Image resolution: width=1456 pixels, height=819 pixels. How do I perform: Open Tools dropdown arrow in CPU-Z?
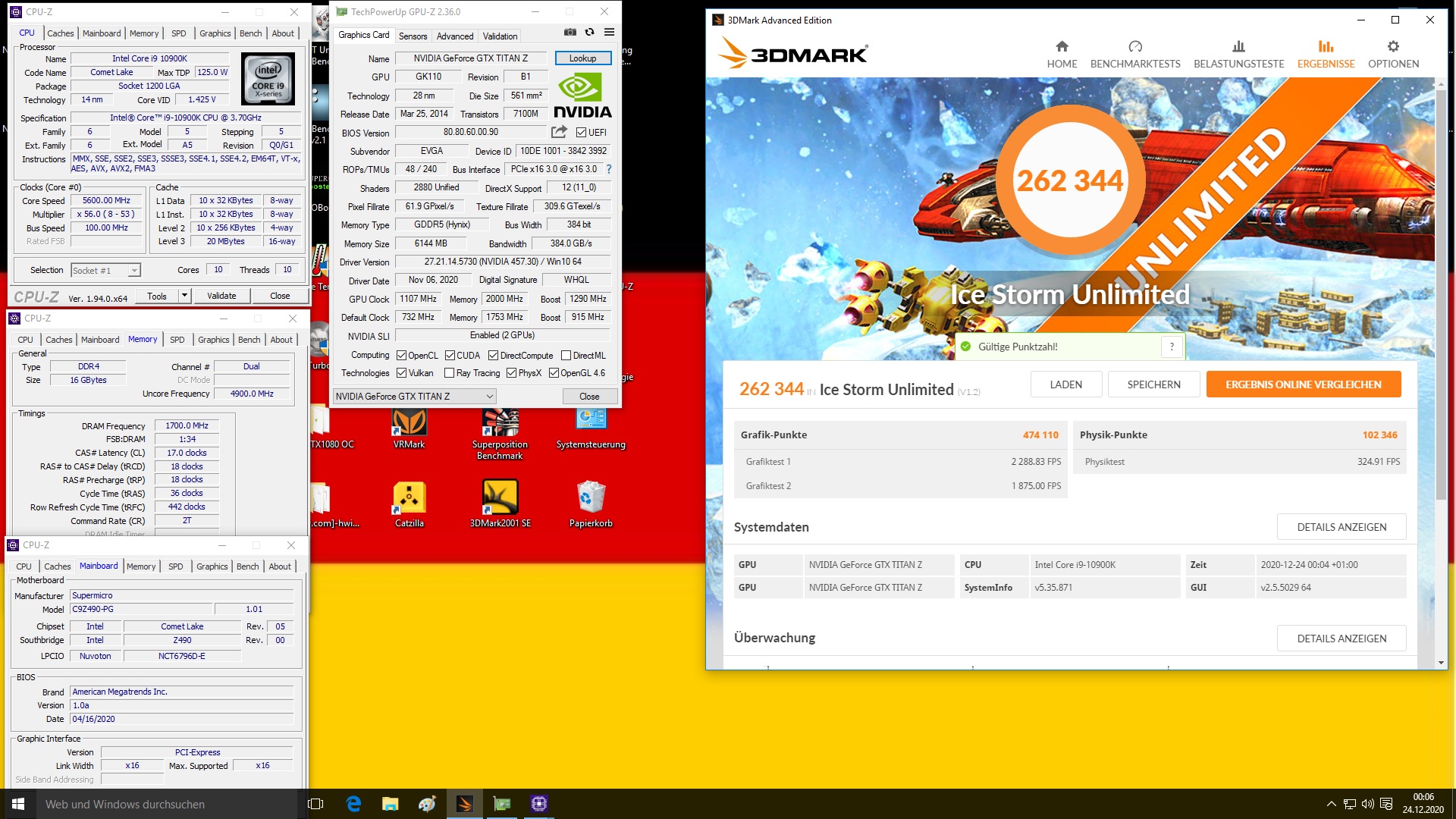(184, 296)
